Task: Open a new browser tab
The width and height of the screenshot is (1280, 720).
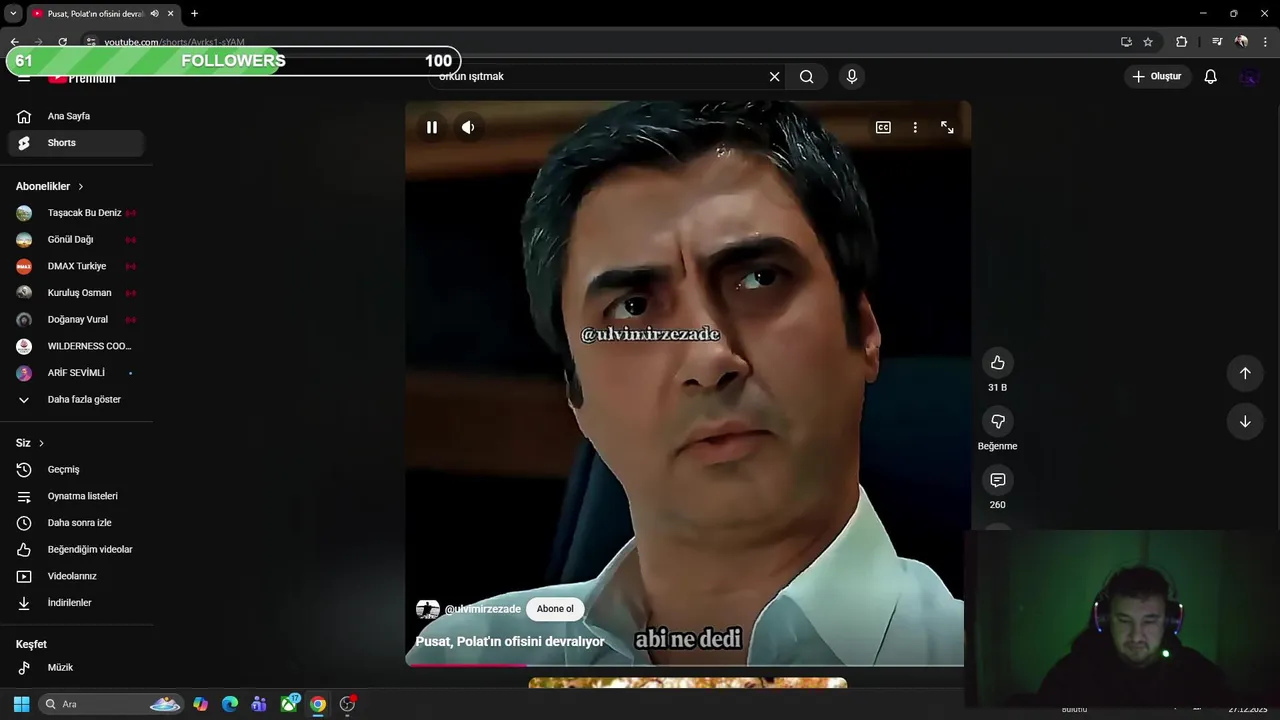Action: point(194,14)
